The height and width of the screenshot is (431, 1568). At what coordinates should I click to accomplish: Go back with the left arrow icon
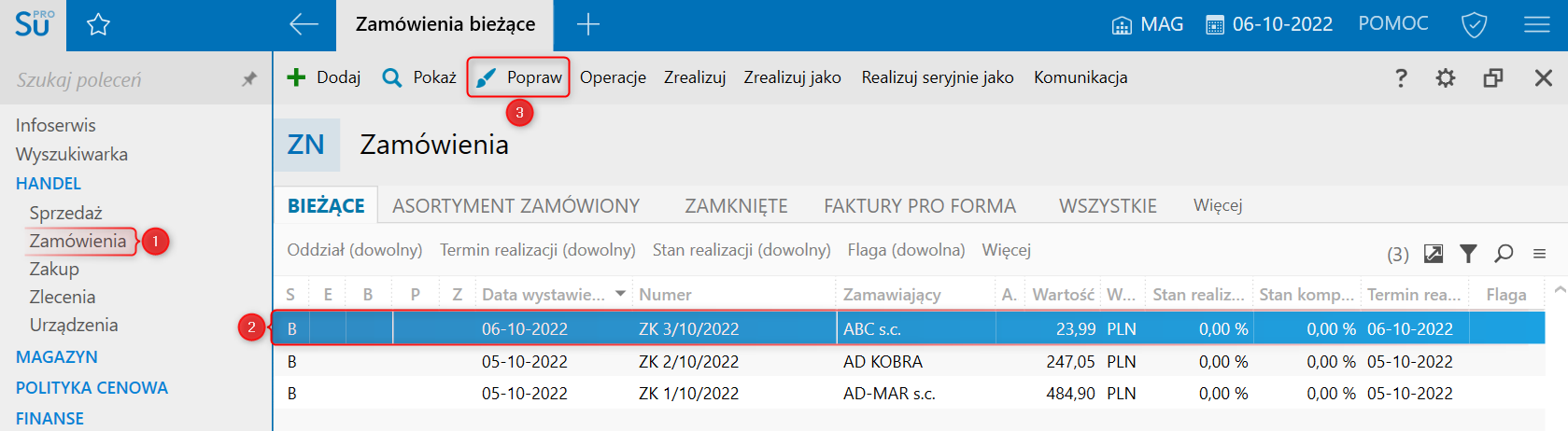pos(304,24)
